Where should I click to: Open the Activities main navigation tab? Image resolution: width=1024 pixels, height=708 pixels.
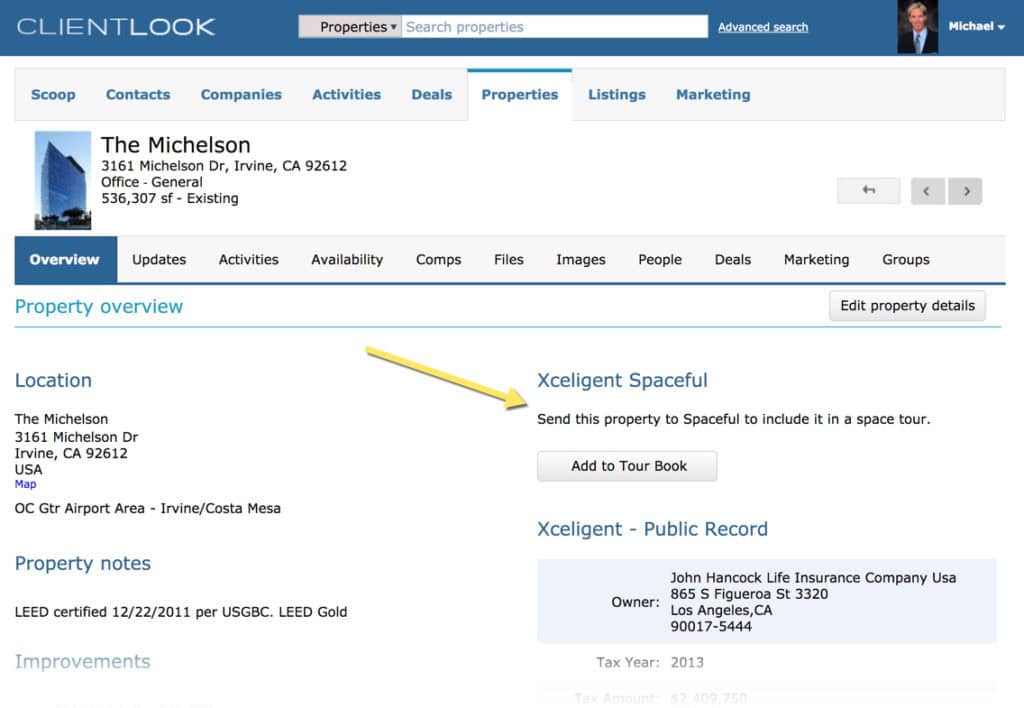pos(346,95)
